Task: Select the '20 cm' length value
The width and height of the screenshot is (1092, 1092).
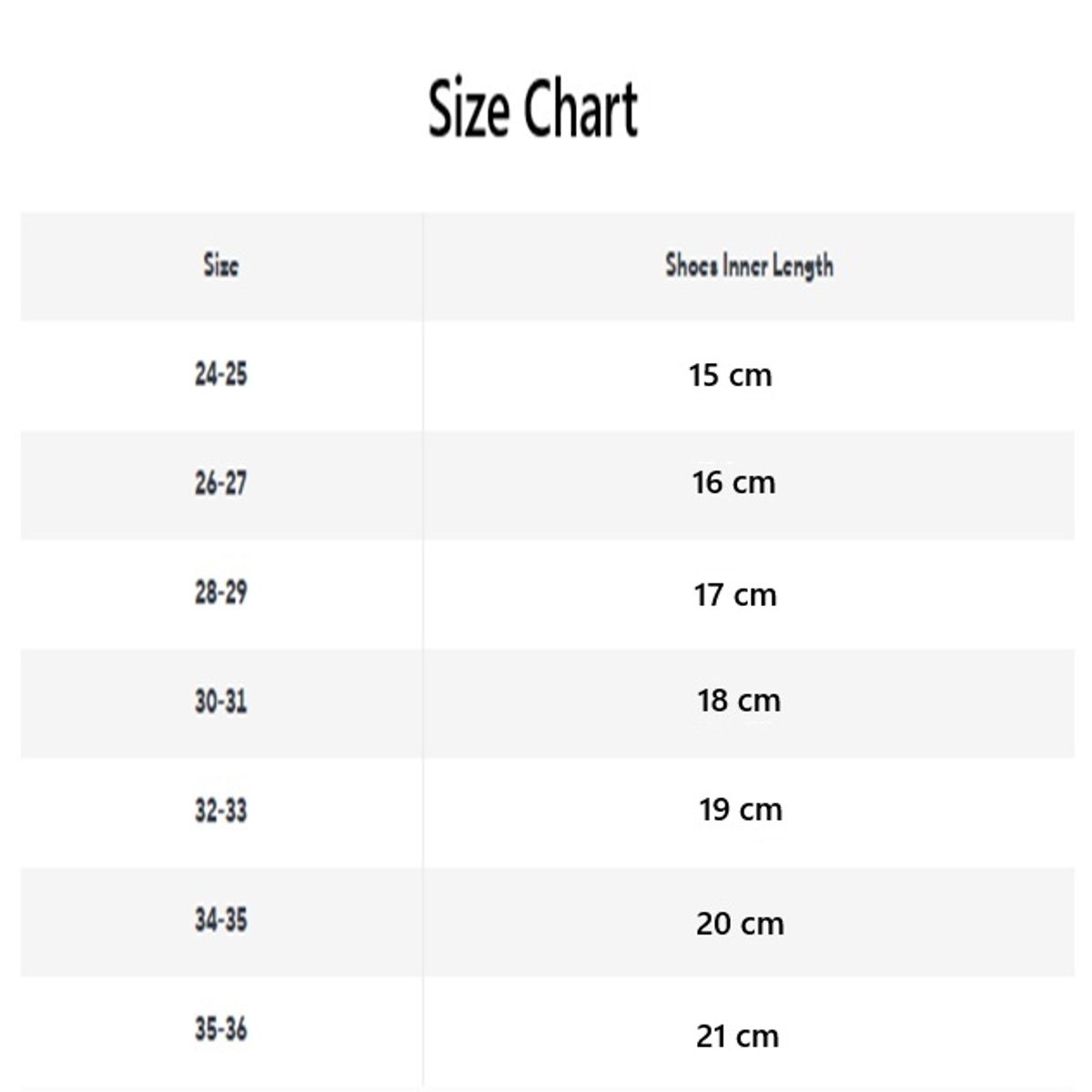Action: coord(740,924)
